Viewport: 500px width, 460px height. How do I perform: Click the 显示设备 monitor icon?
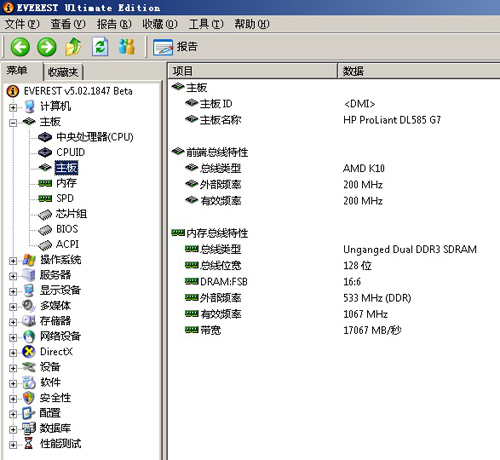pyautogui.click(x=29, y=290)
